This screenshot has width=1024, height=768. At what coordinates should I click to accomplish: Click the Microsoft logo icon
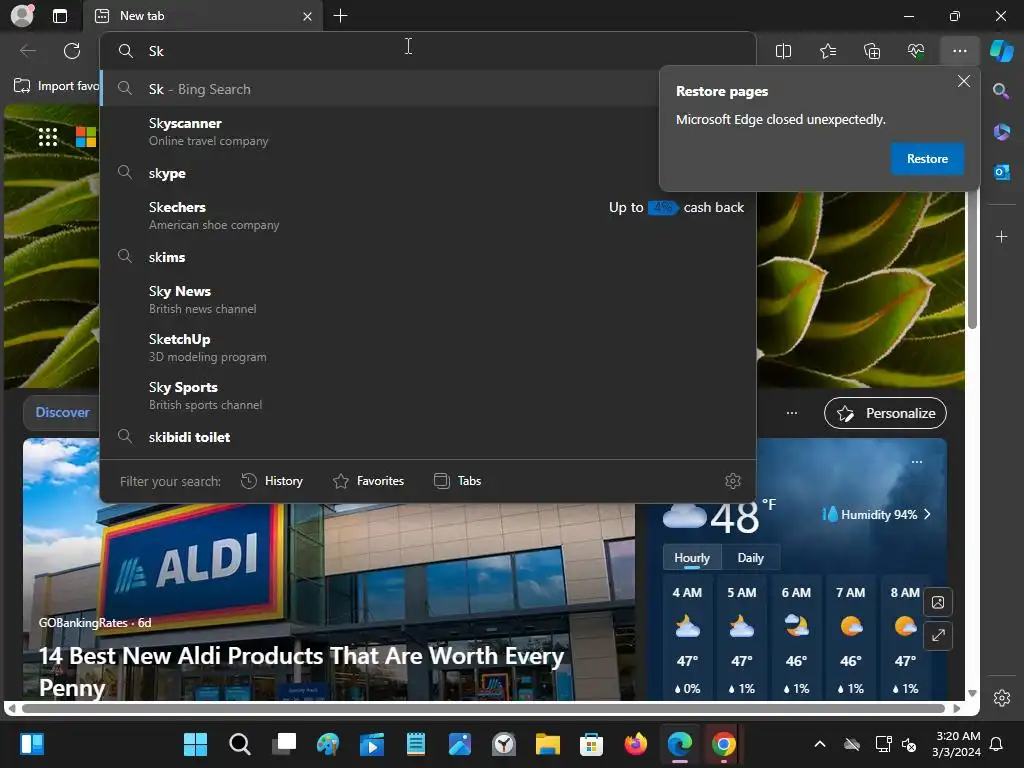point(86,137)
